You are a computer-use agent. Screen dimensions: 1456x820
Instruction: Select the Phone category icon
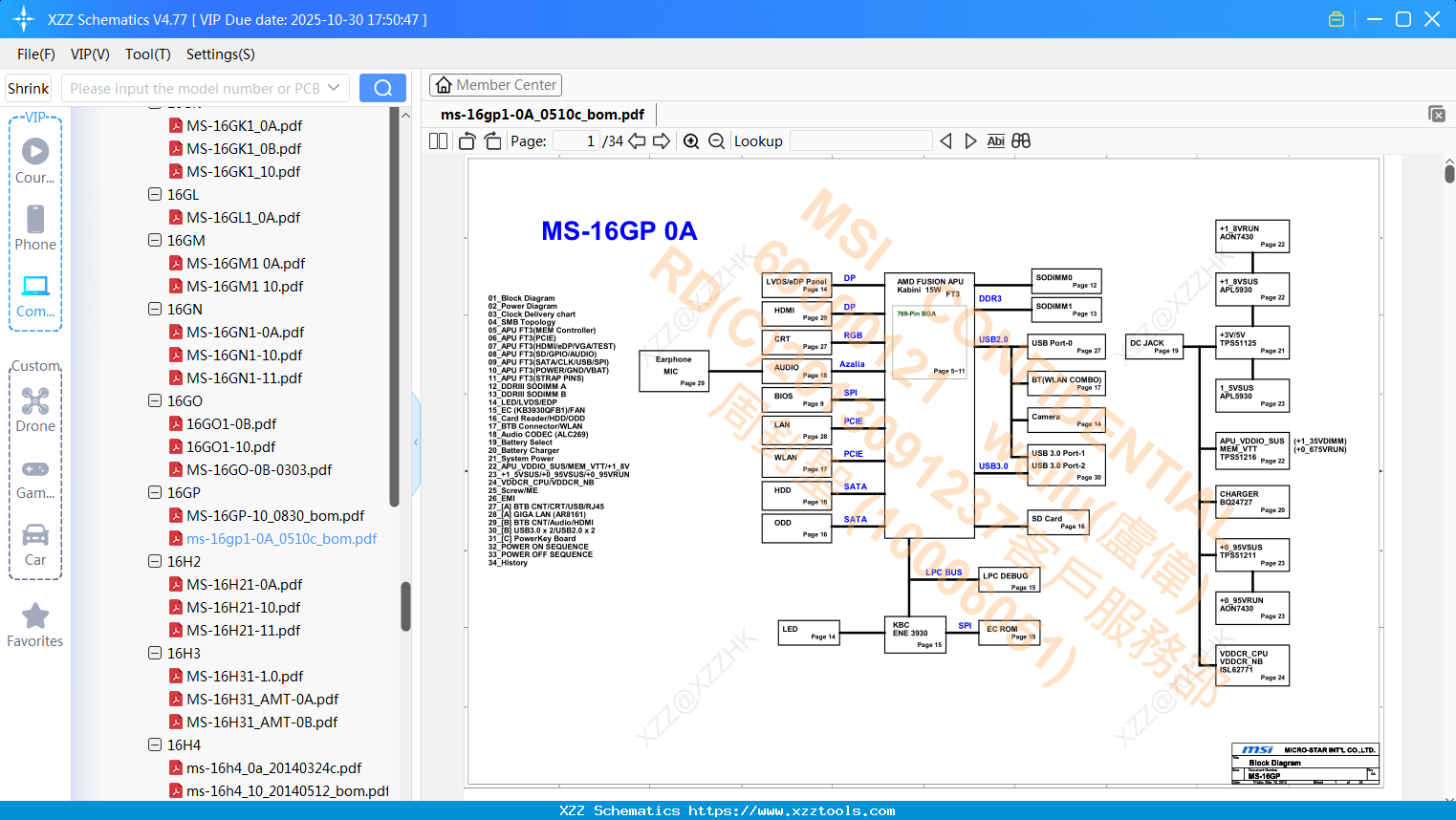(35, 228)
